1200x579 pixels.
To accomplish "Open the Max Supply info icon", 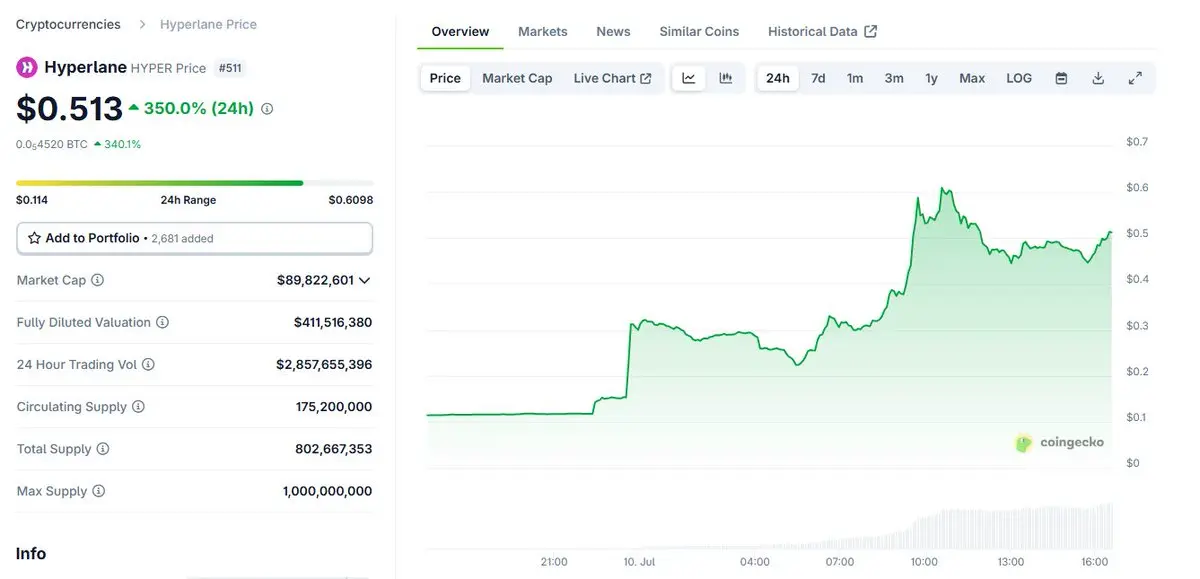I will pyautogui.click(x=98, y=491).
